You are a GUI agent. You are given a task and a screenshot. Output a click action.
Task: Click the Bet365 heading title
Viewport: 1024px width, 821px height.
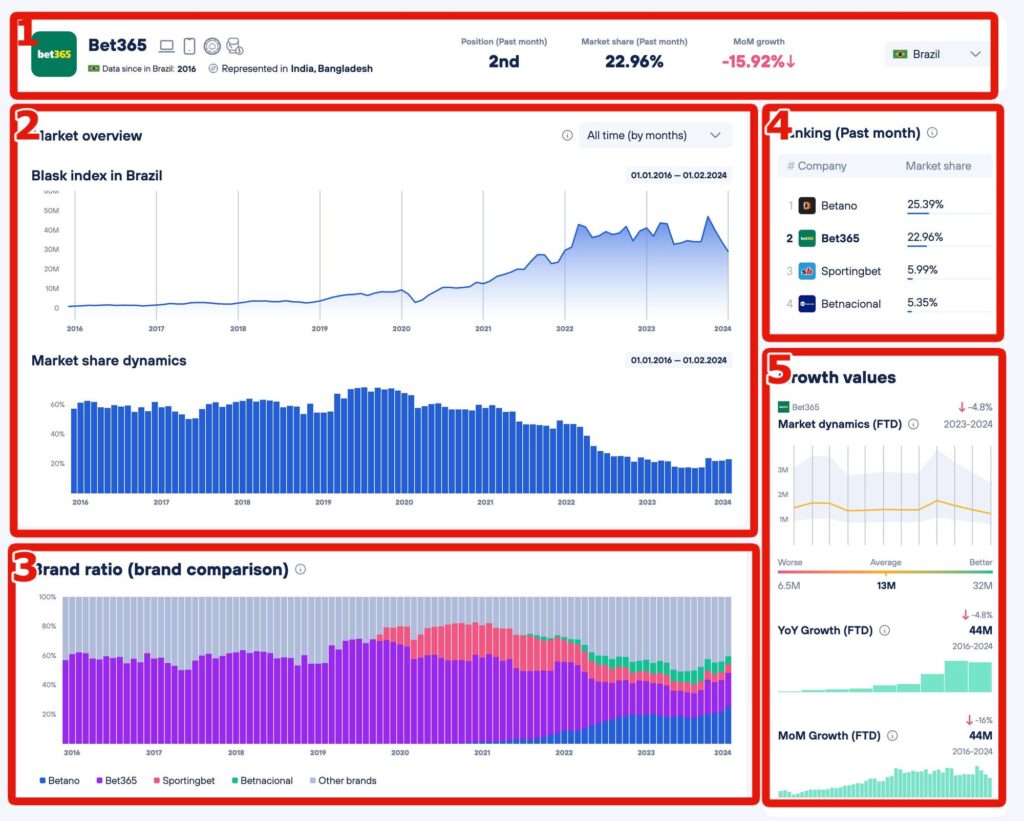(x=117, y=45)
